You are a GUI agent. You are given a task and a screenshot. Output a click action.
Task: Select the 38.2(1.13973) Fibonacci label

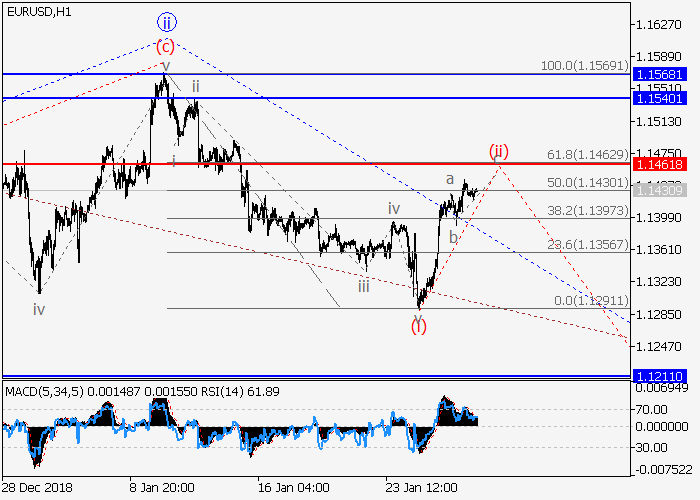click(x=588, y=210)
